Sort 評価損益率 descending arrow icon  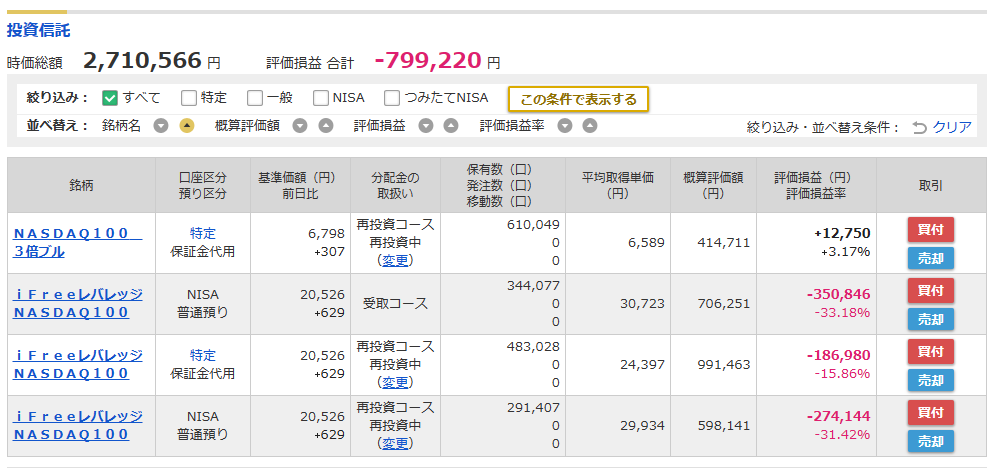pos(565,126)
